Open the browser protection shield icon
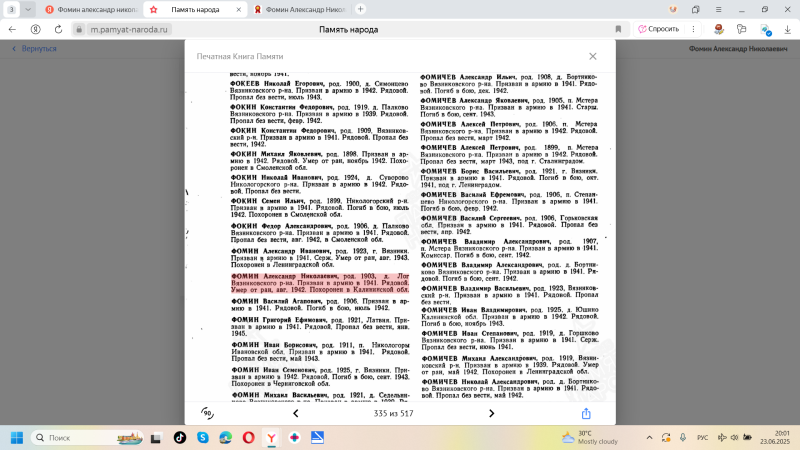Image resolution: width=800 pixels, height=450 pixels. tap(673, 9)
